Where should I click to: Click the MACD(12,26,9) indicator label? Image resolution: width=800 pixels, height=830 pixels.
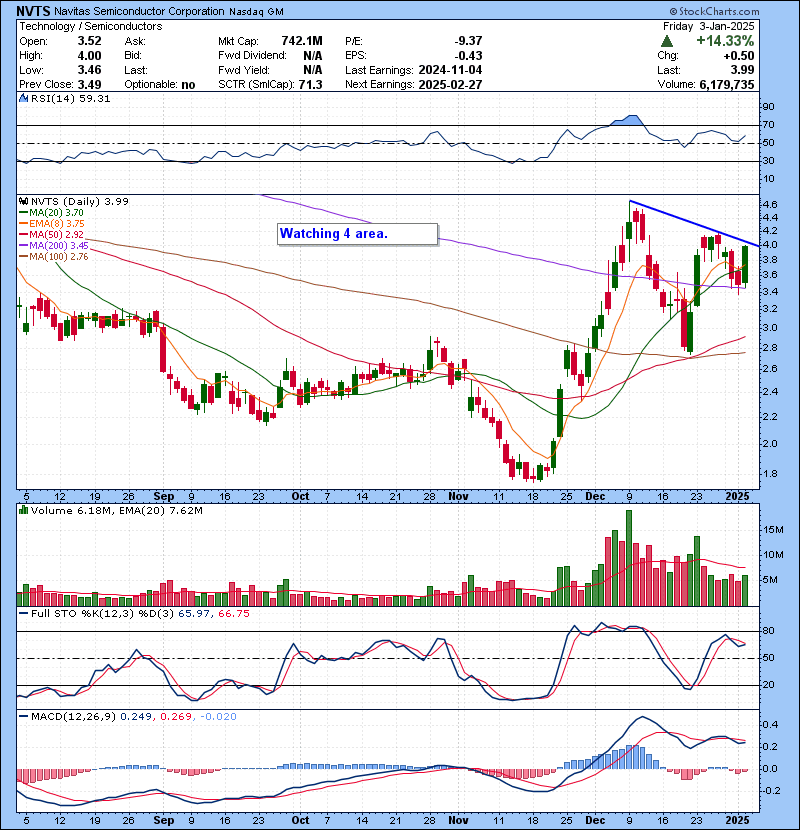(73, 717)
